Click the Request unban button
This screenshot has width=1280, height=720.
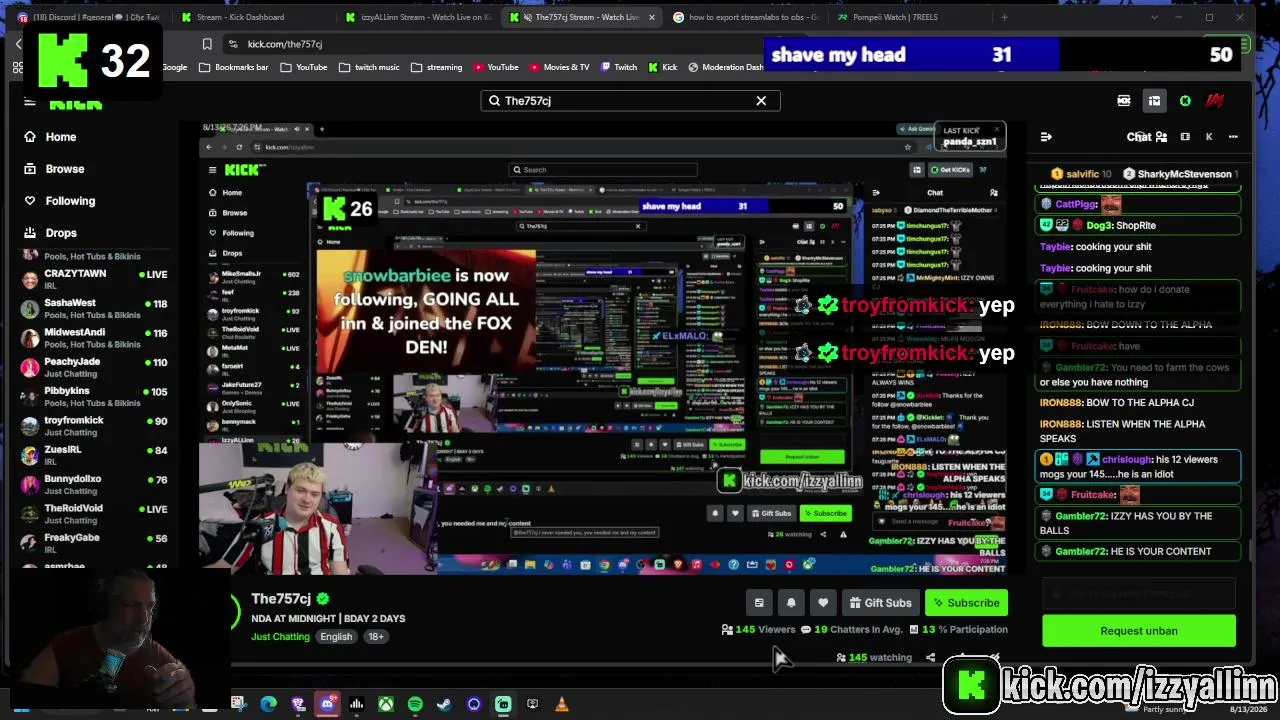tap(1139, 631)
